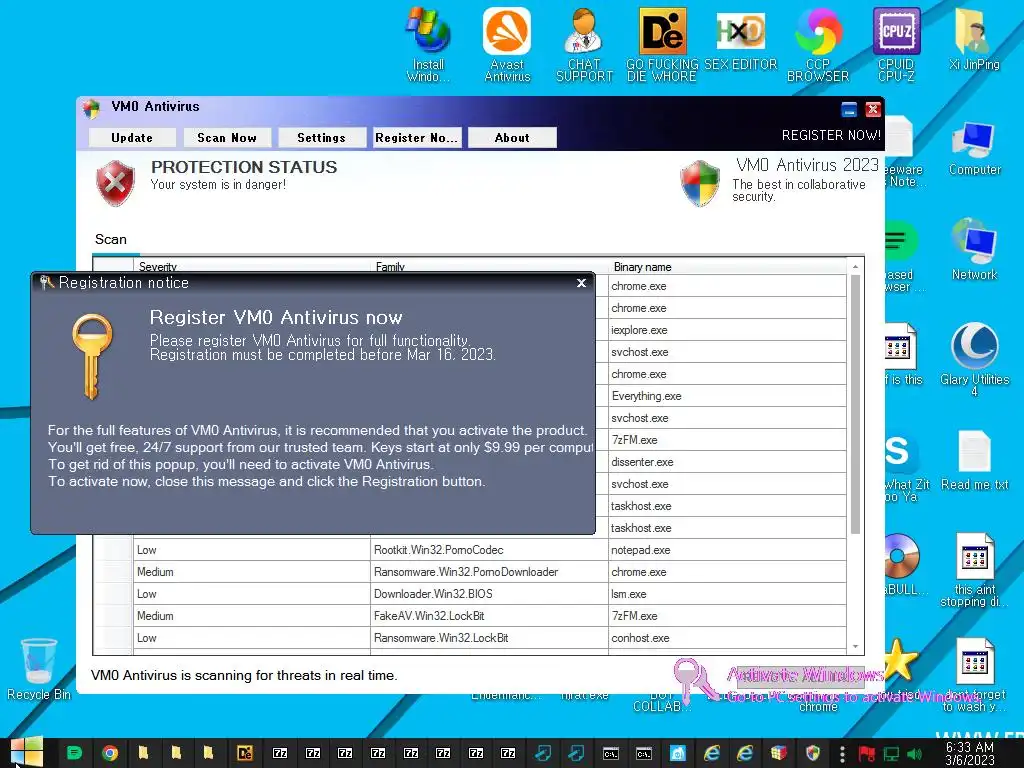1024x768 pixels.
Task: Open the network status tray icon
Action: (x=891, y=754)
